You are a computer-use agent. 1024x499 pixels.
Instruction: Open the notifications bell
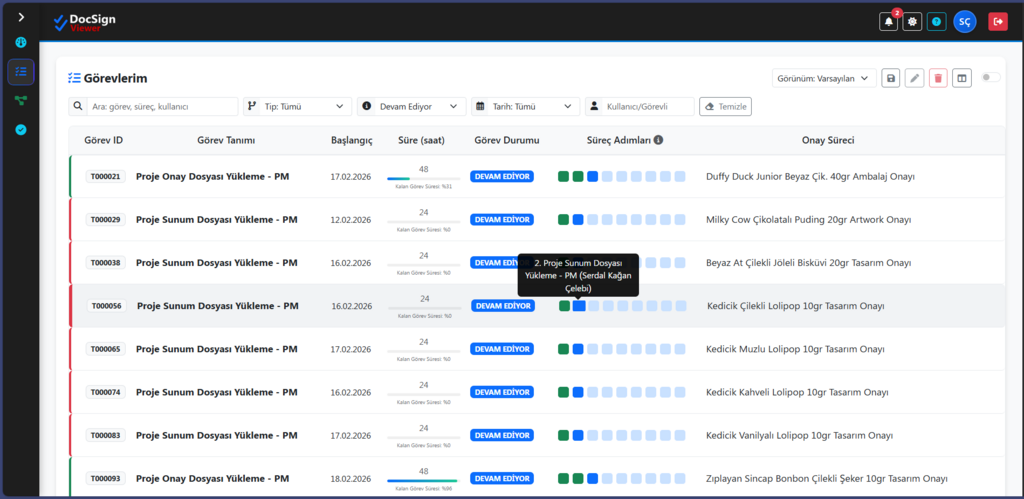click(888, 22)
